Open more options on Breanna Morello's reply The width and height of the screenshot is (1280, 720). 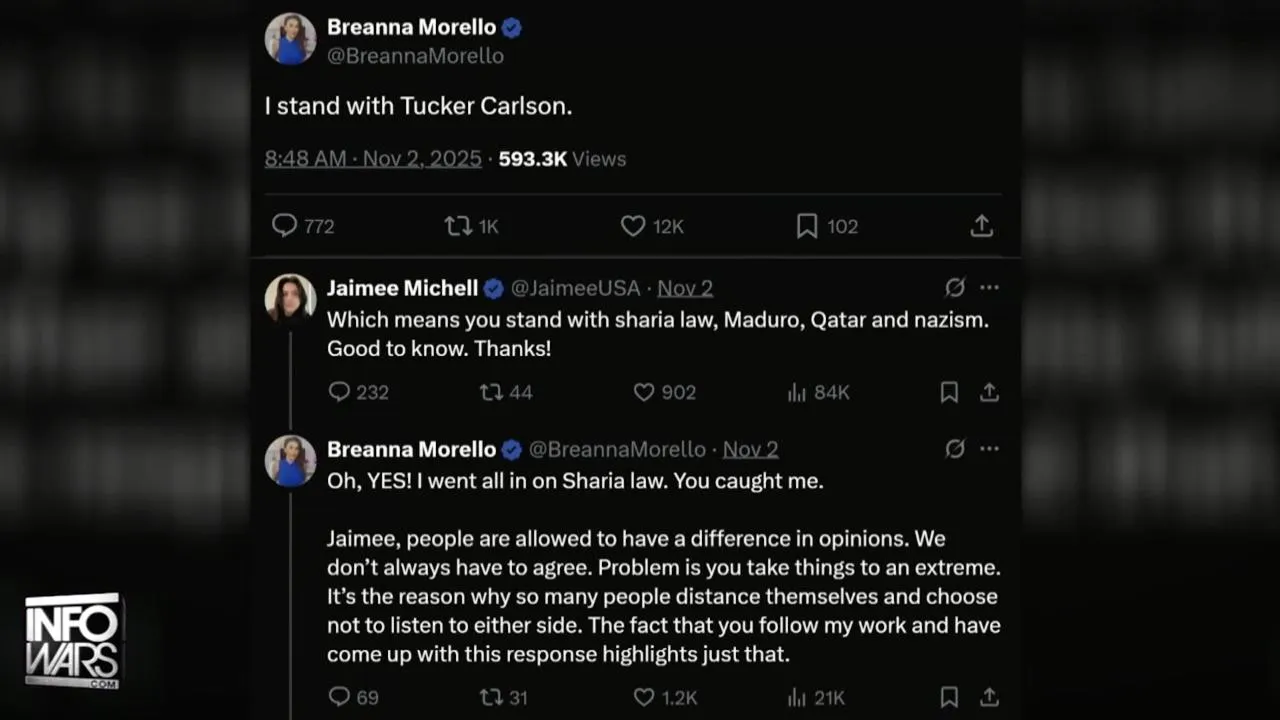(989, 449)
